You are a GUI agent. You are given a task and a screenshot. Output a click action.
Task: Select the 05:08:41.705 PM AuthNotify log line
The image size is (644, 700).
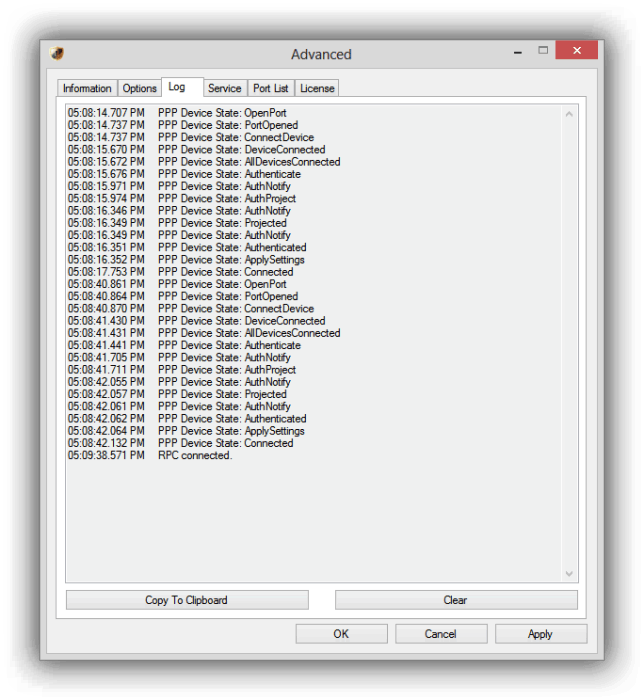pos(179,358)
